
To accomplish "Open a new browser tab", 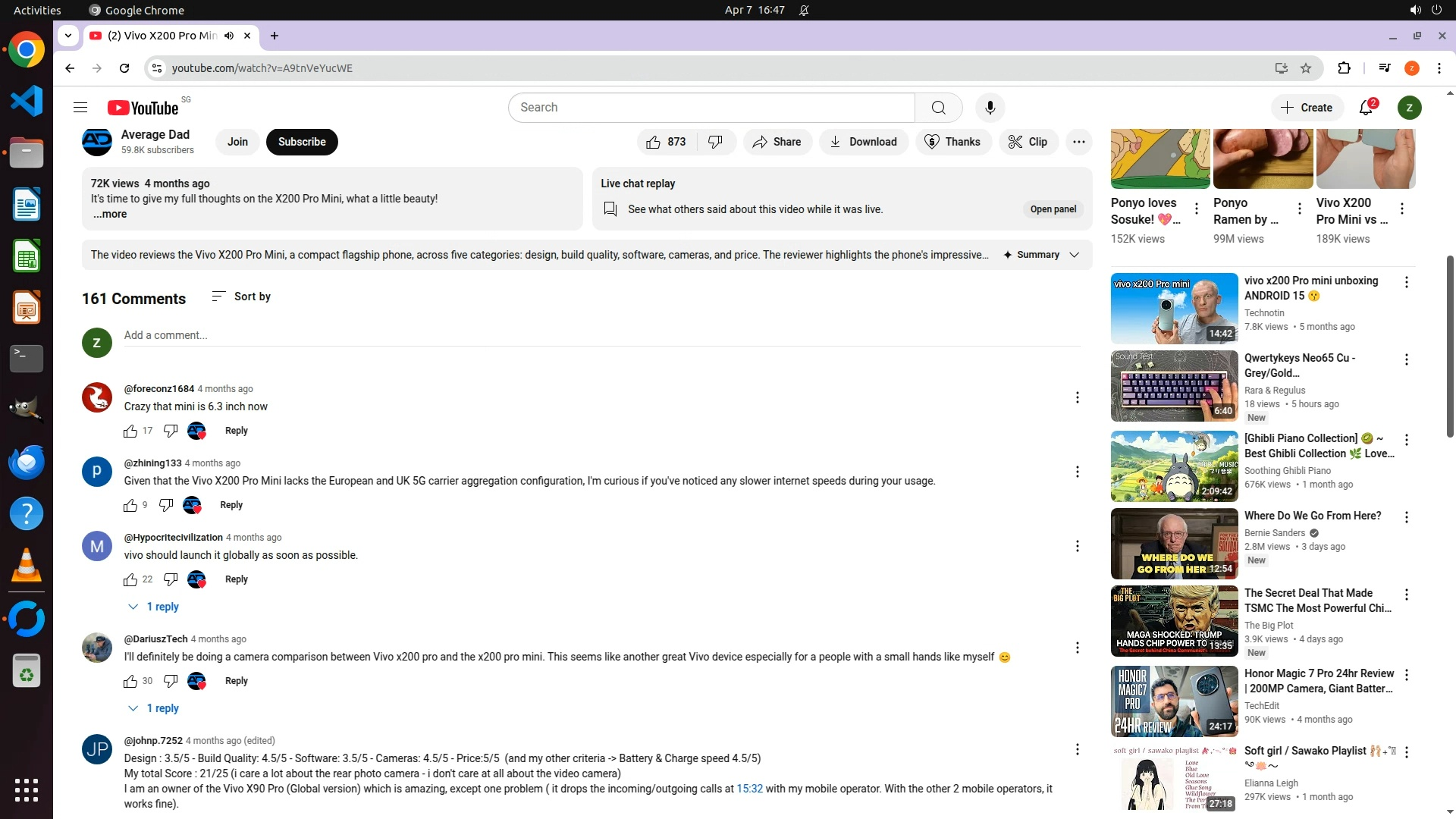I will [275, 36].
